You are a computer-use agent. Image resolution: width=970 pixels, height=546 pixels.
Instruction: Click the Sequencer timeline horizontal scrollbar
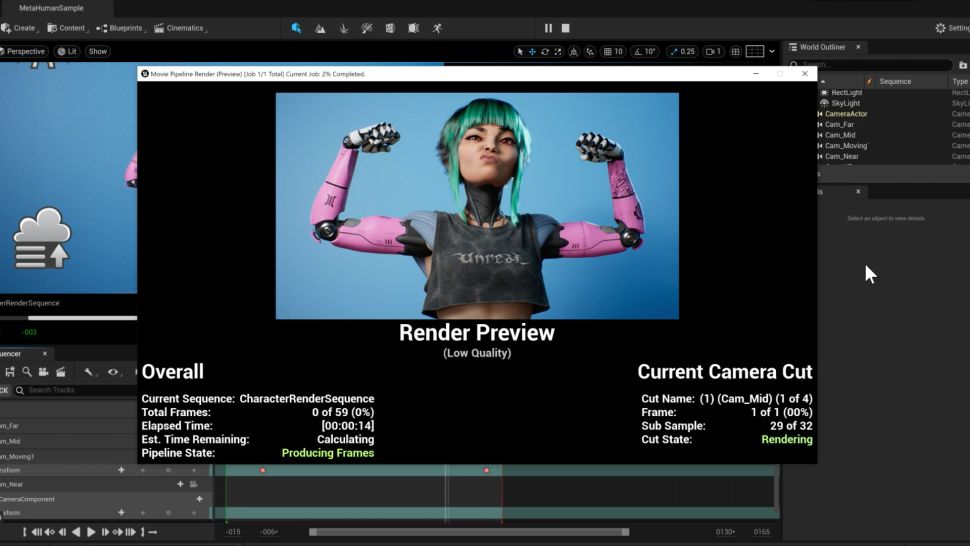[x=468, y=532]
